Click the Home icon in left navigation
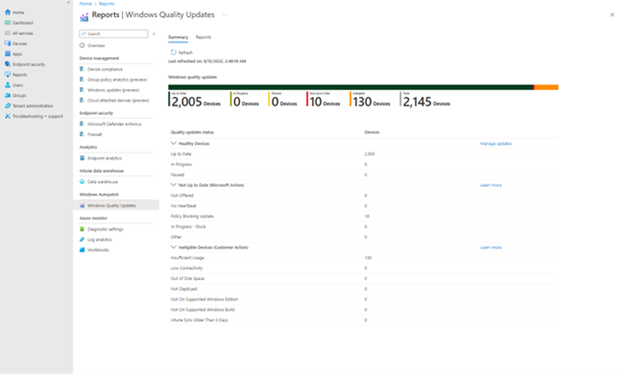 point(8,12)
